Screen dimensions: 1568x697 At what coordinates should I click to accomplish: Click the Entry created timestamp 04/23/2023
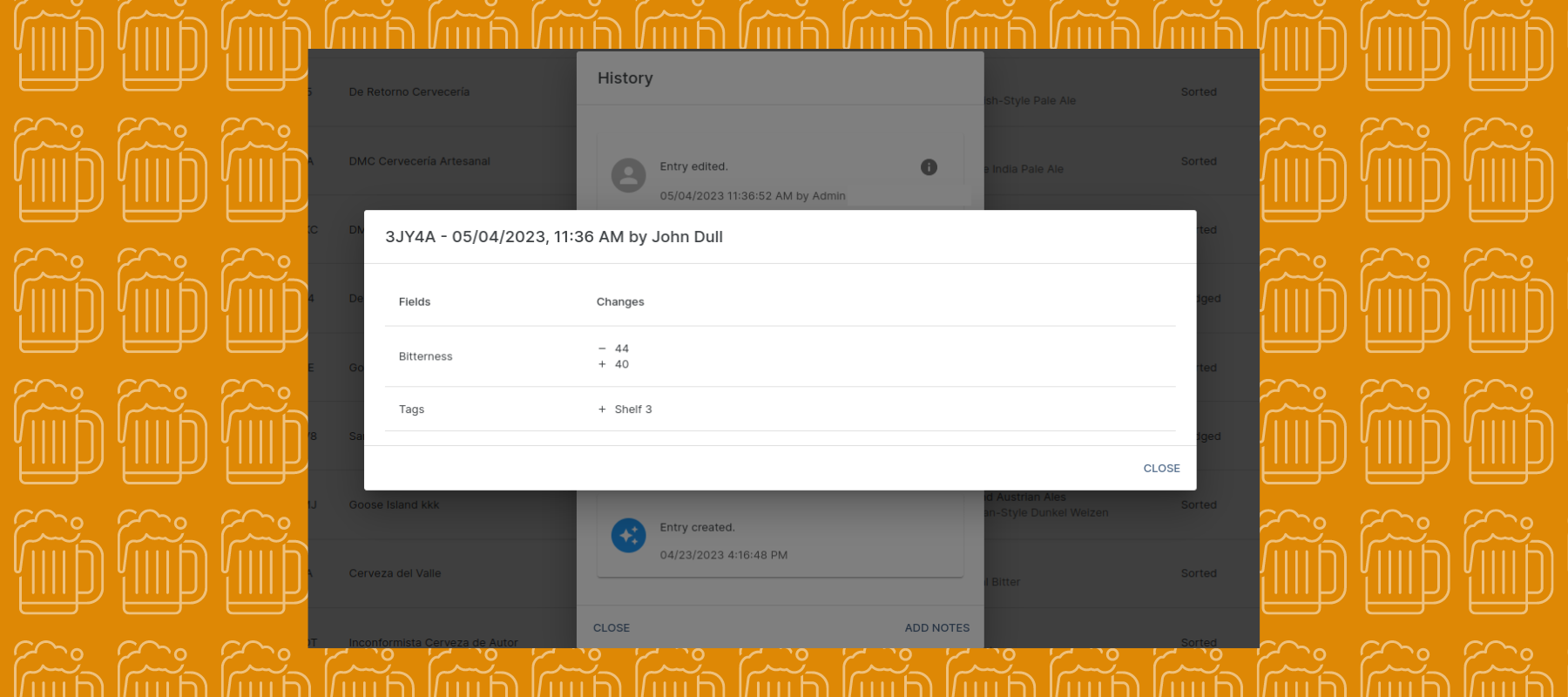pyautogui.click(x=723, y=555)
